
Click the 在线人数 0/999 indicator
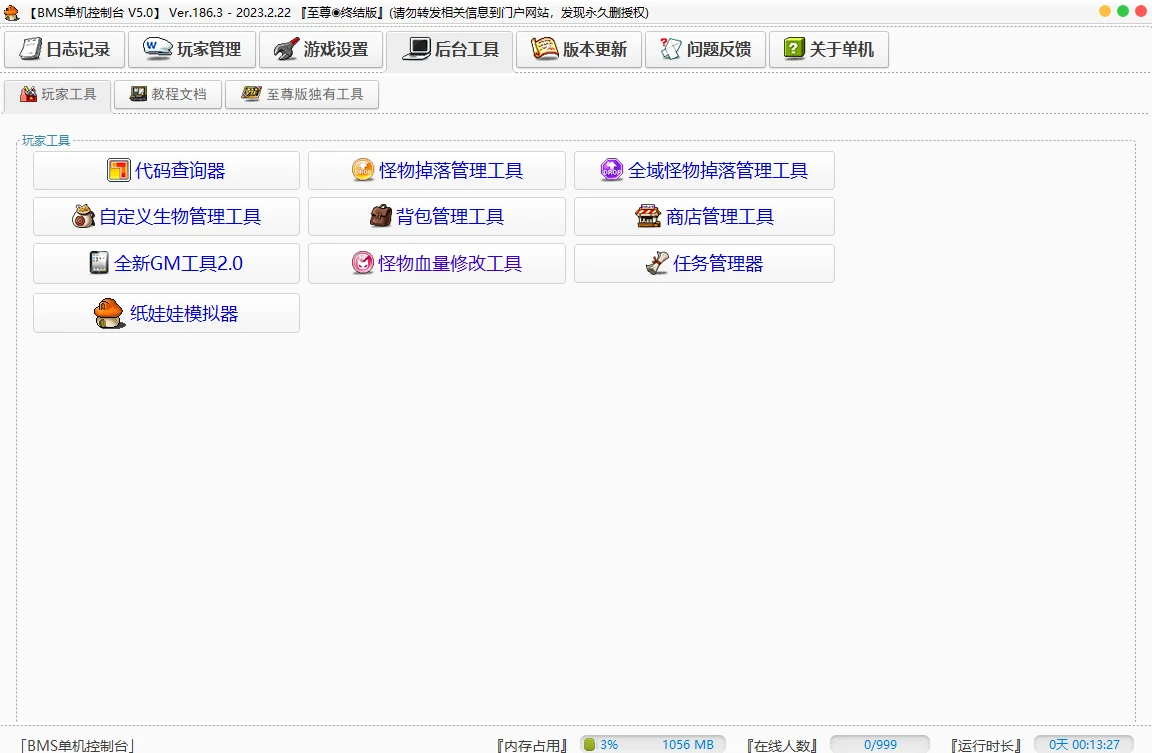coord(879,745)
